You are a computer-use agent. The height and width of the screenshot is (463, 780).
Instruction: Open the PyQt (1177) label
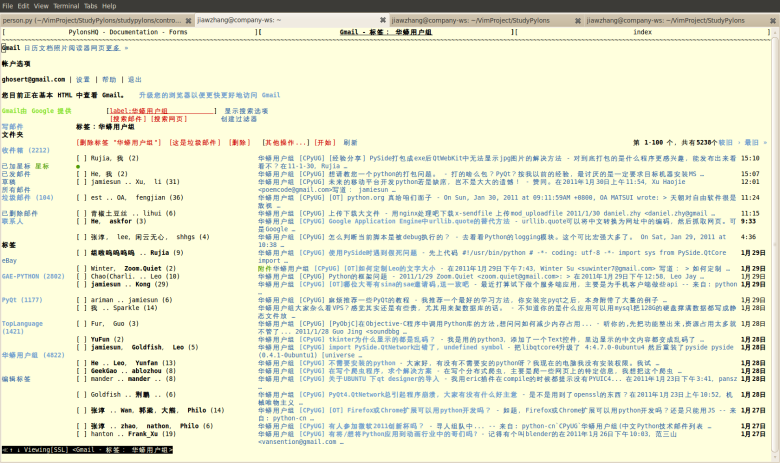(22, 299)
